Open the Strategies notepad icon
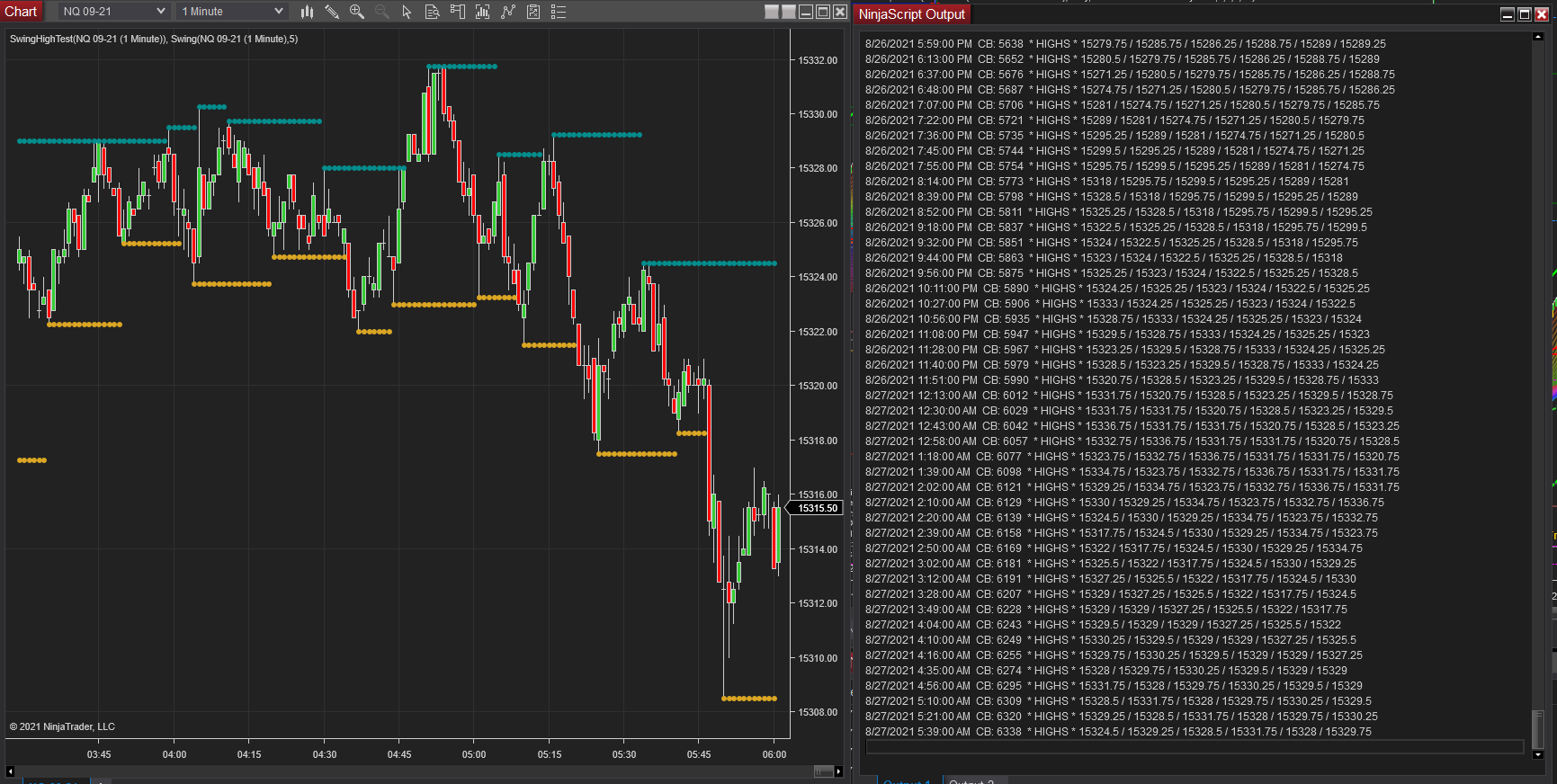 click(x=533, y=12)
